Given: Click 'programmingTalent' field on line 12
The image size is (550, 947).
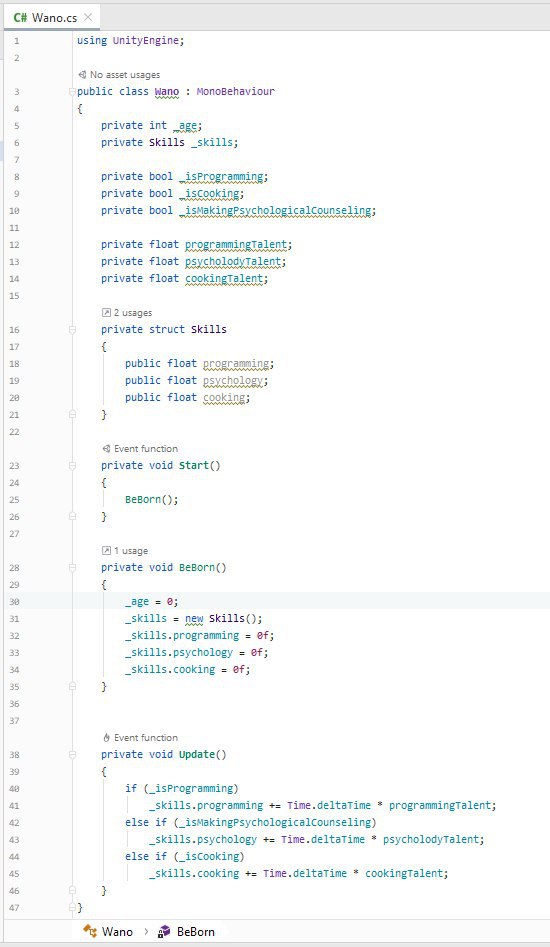Looking at the screenshot, I should [x=235, y=245].
